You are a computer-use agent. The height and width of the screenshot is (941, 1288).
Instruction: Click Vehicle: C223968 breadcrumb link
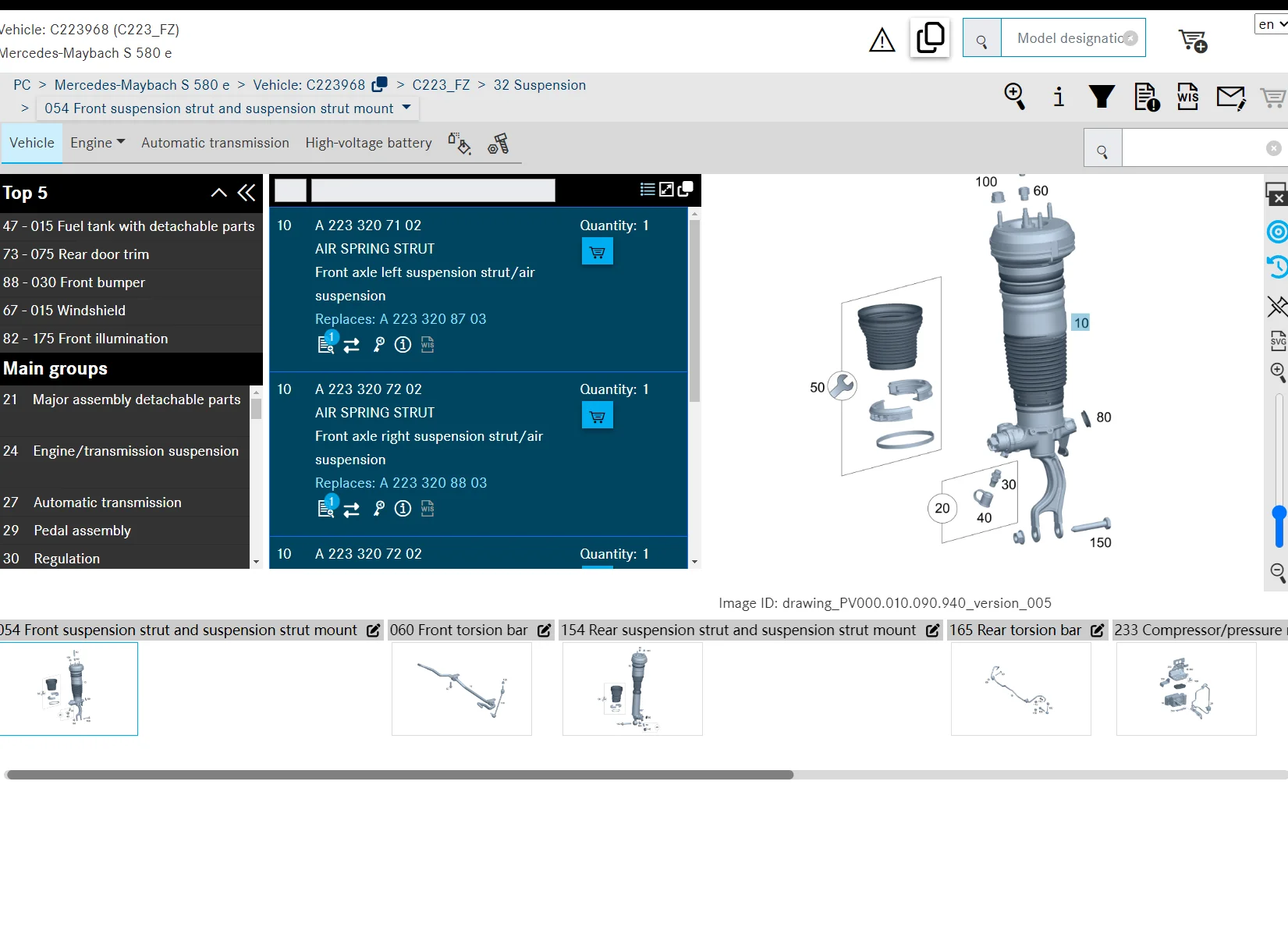(309, 85)
